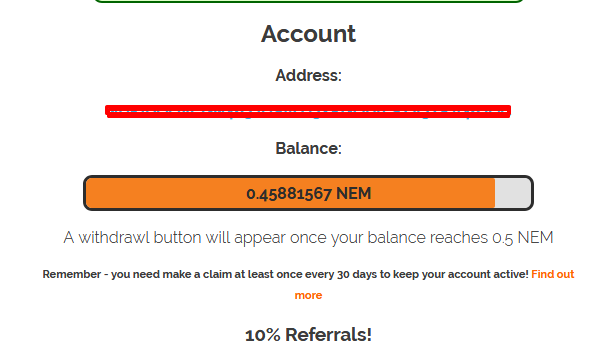Viewport: 602px width, 360px height.
Task: Open the "Find out" link
Action: coord(552,274)
